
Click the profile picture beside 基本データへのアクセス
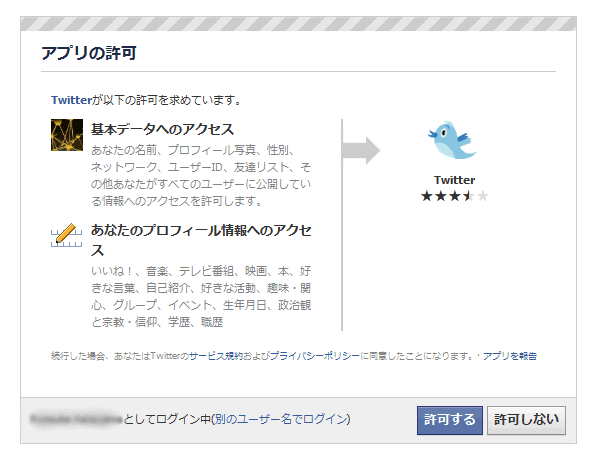click(67, 135)
